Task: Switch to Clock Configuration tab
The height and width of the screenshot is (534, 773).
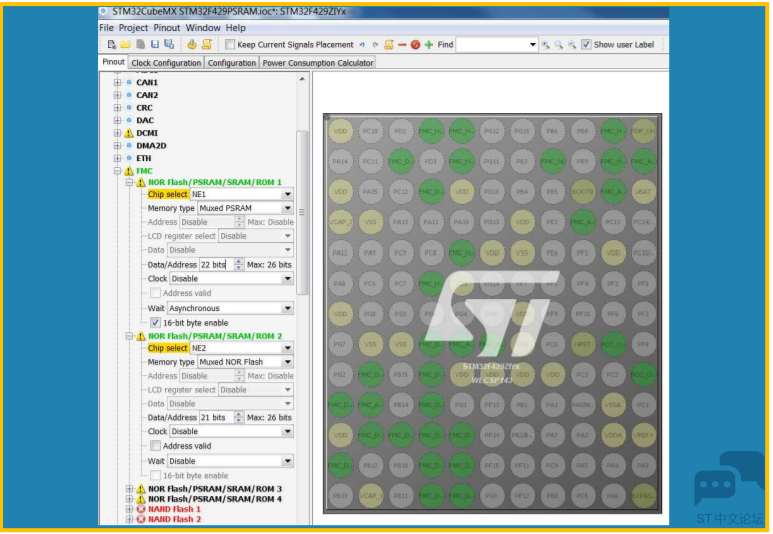Action: point(166,63)
